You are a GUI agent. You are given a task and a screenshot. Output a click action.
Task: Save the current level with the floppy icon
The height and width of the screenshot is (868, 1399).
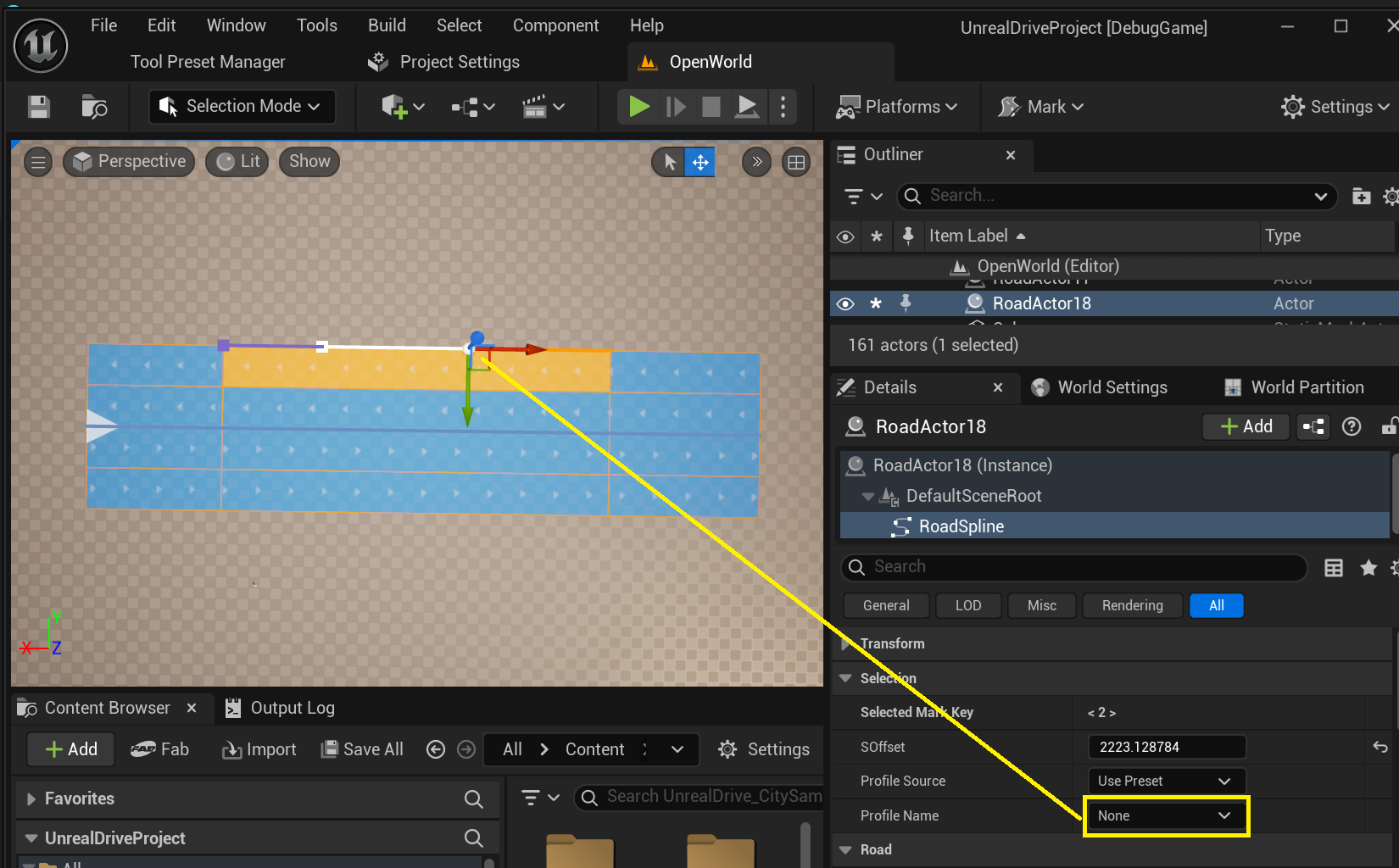tap(39, 107)
